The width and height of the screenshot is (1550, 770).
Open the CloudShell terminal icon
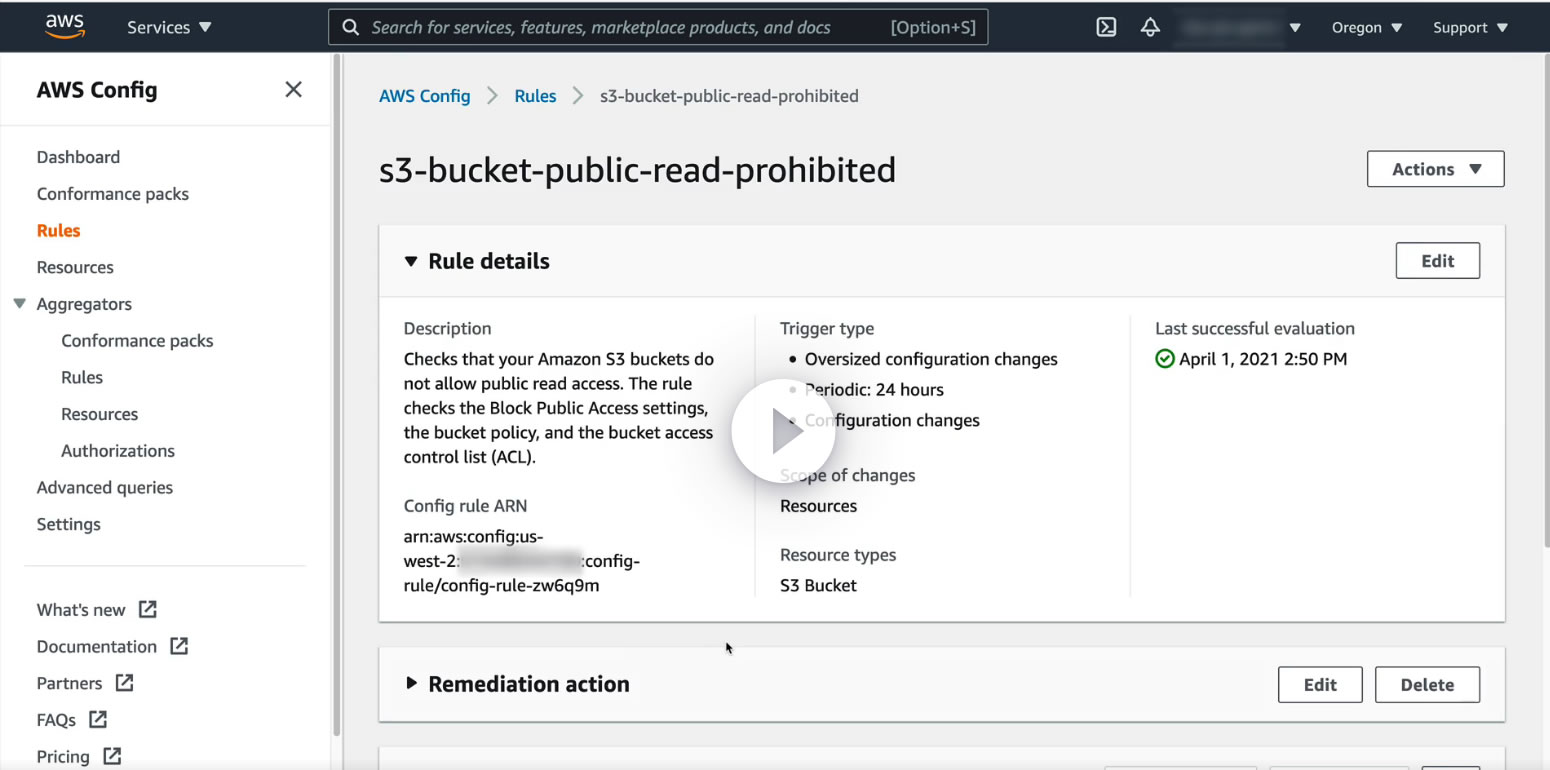(1106, 27)
